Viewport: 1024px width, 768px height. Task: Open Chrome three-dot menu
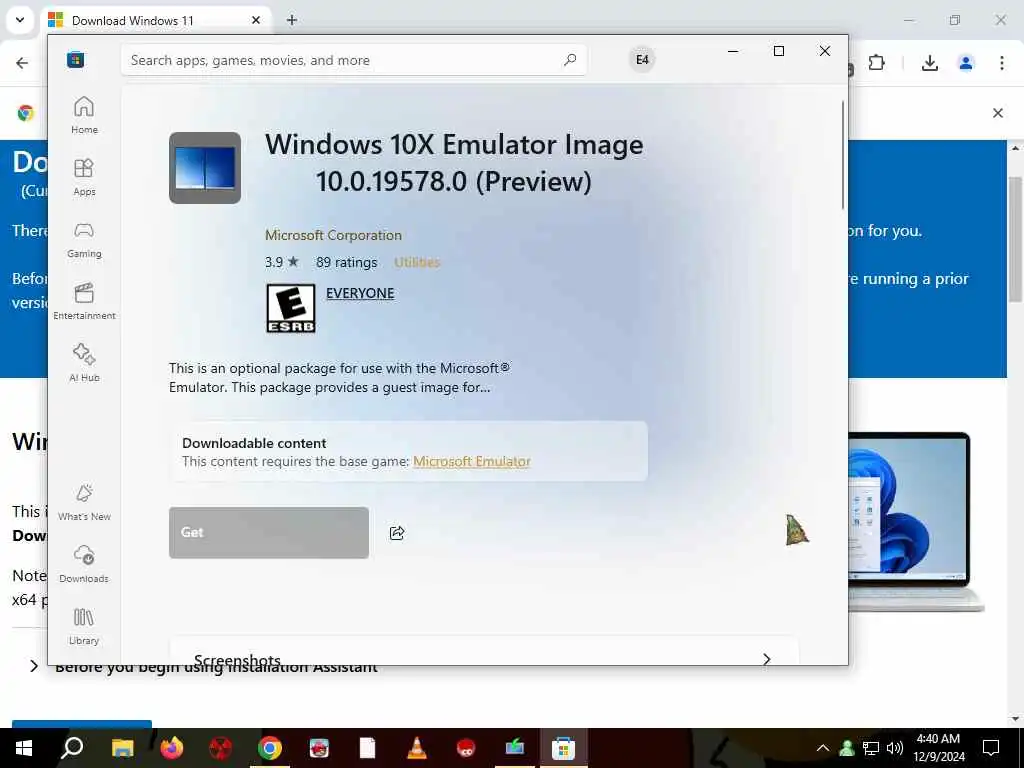(x=1002, y=63)
